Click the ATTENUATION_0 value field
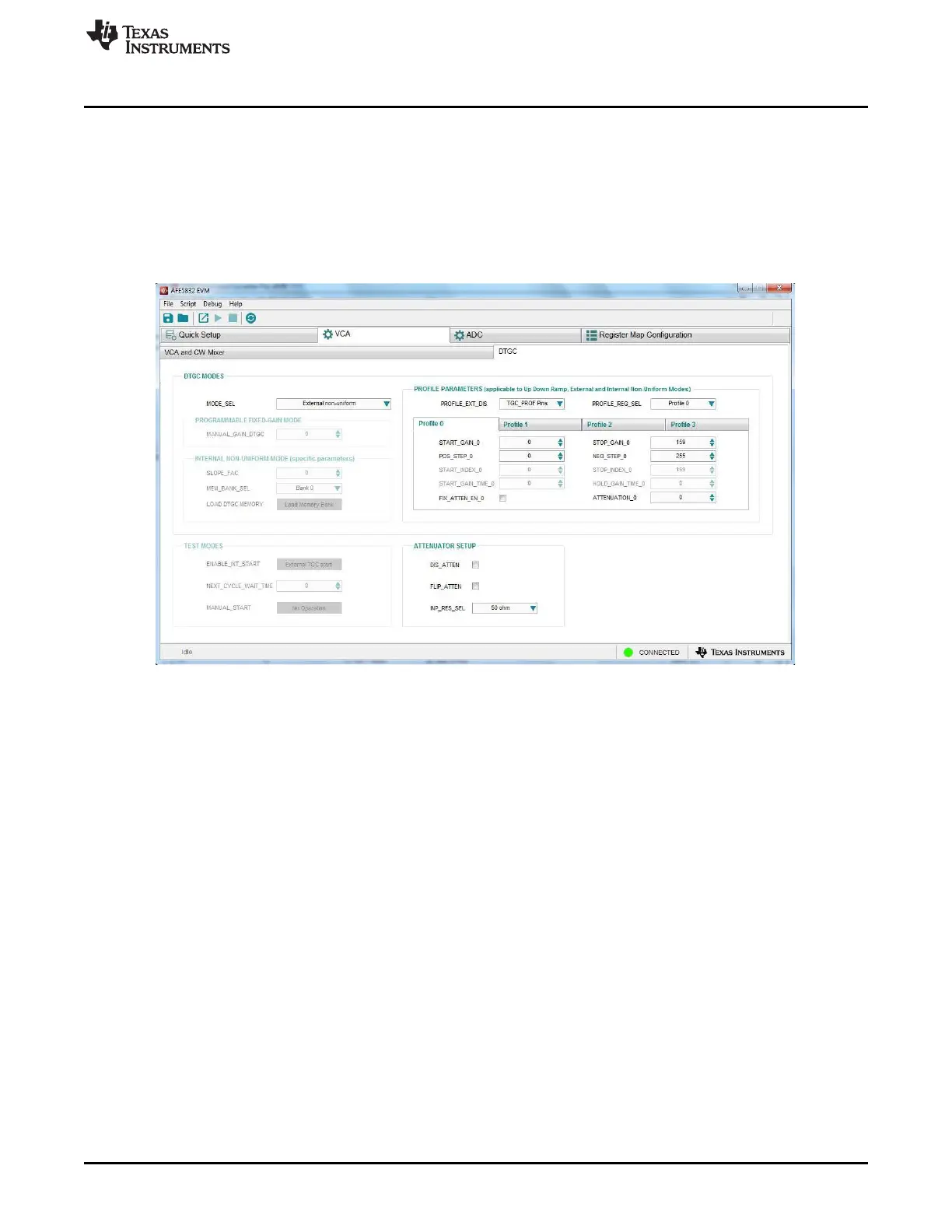 click(680, 498)
